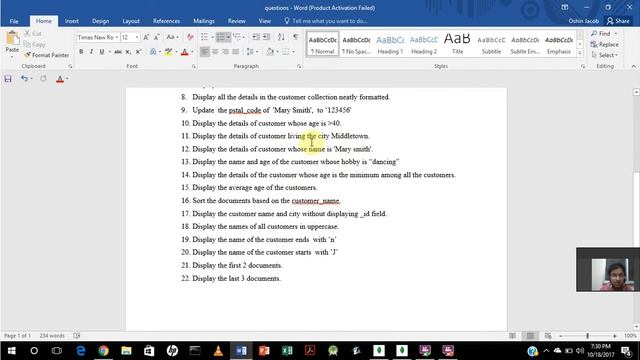640x360 pixels.
Task: Switch to Print Layout view in status bar
Action: pos(530,336)
